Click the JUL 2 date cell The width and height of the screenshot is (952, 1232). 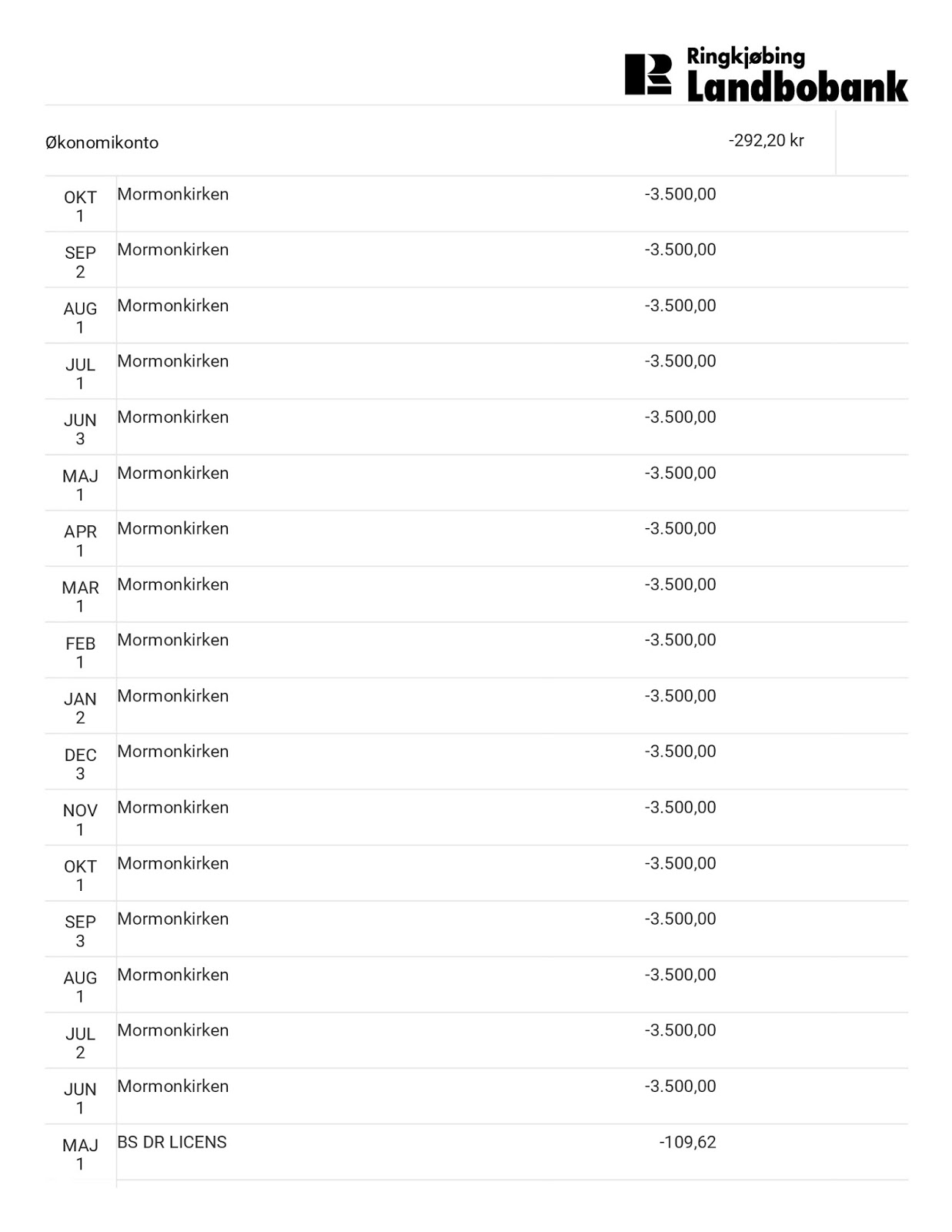pos(80,1043)
